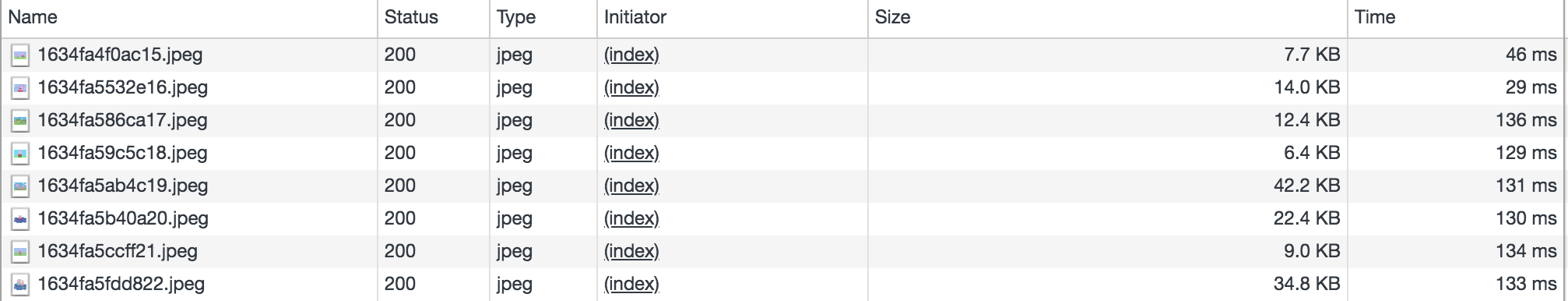This screenshot has height=301, width=1568.
Task: Open (index) initiator link of 1634fa4f0ac15.jpeg
Action: [x=631, y=55]
